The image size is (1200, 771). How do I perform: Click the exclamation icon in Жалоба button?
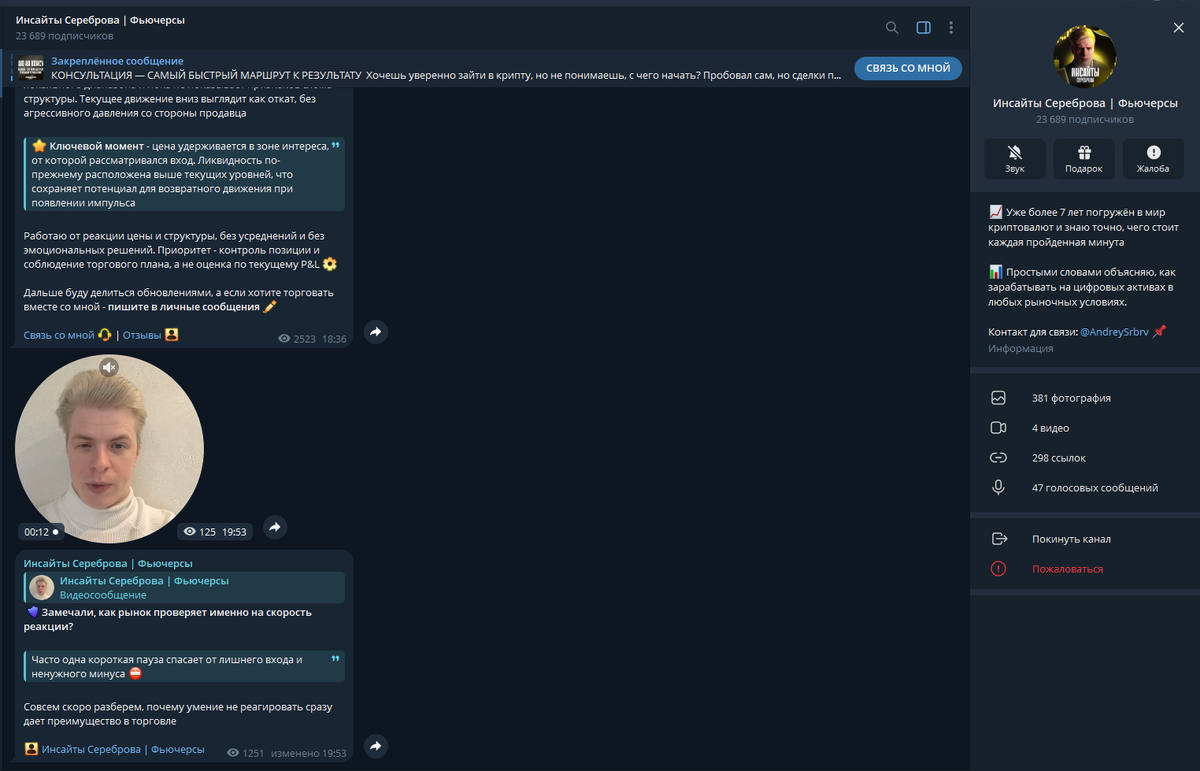(x=1153, y=152)
